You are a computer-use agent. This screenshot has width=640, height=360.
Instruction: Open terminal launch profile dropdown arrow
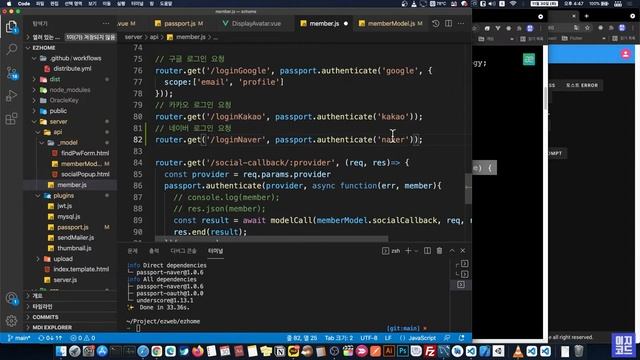(416, 251)
